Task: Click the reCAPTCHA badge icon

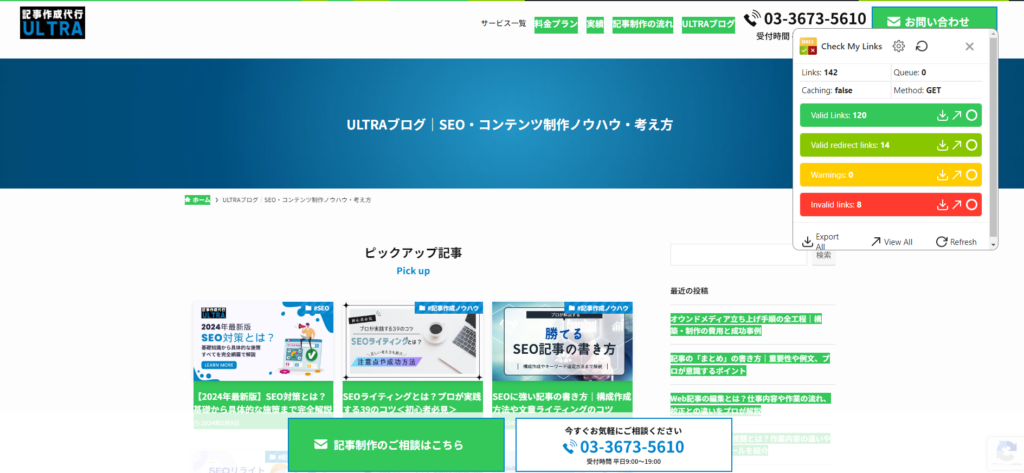Action: pyautogui.click(x=1006, y=453)
